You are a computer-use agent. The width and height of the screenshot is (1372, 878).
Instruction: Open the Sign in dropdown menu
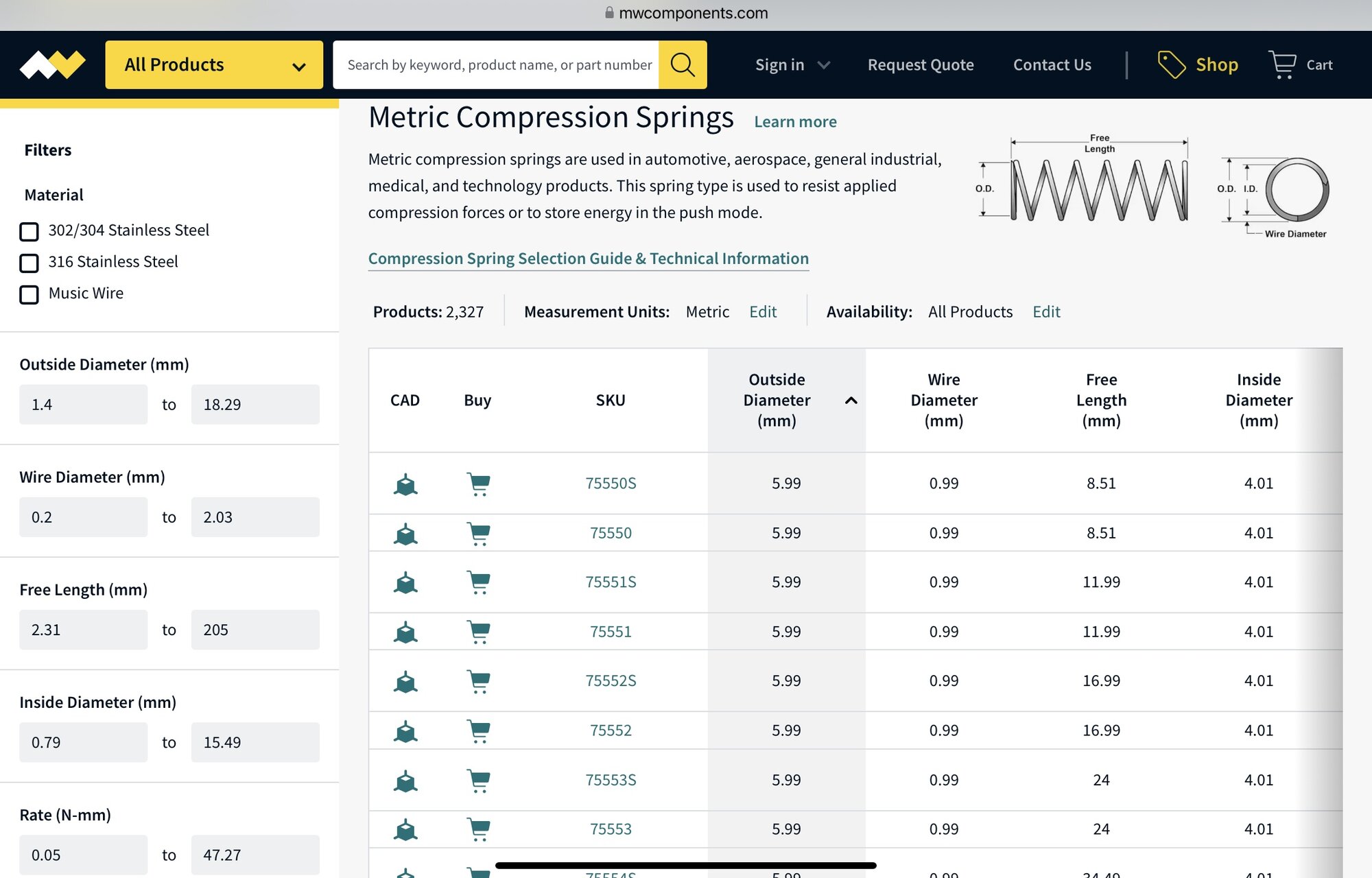click(792, 64)
